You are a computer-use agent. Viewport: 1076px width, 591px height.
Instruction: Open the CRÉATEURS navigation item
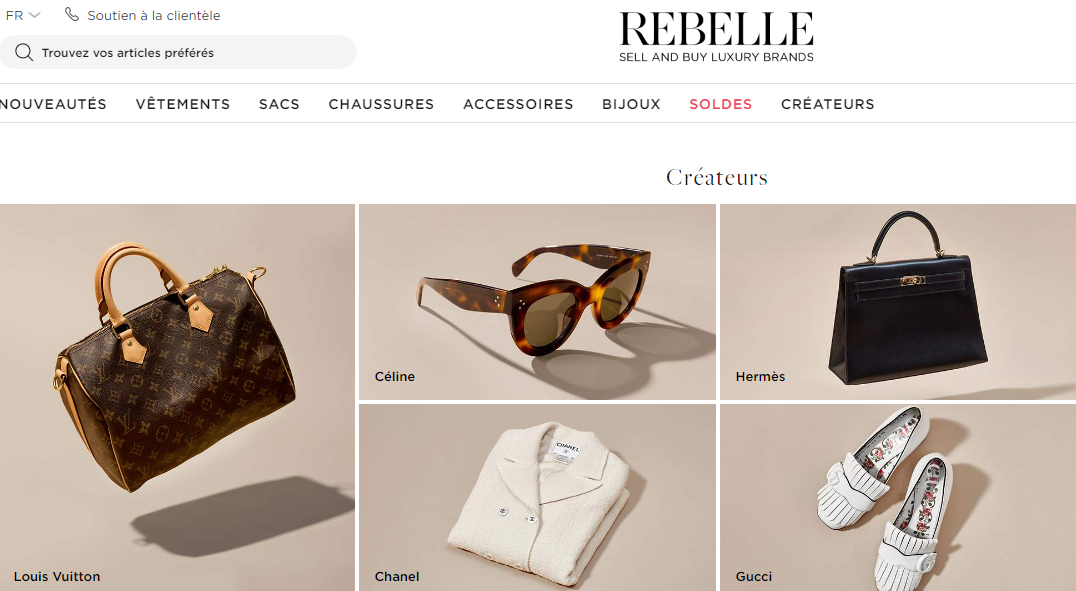coord(828,104)
